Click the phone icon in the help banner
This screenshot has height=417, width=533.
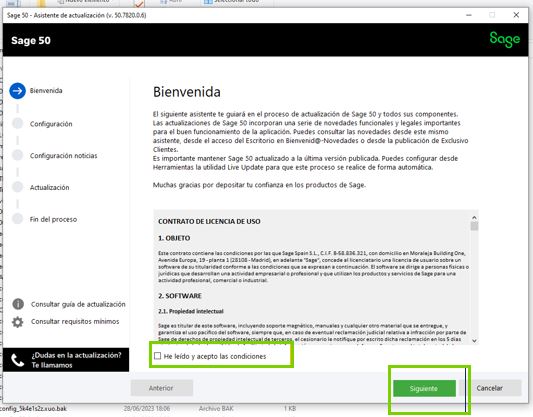point(17,361)
